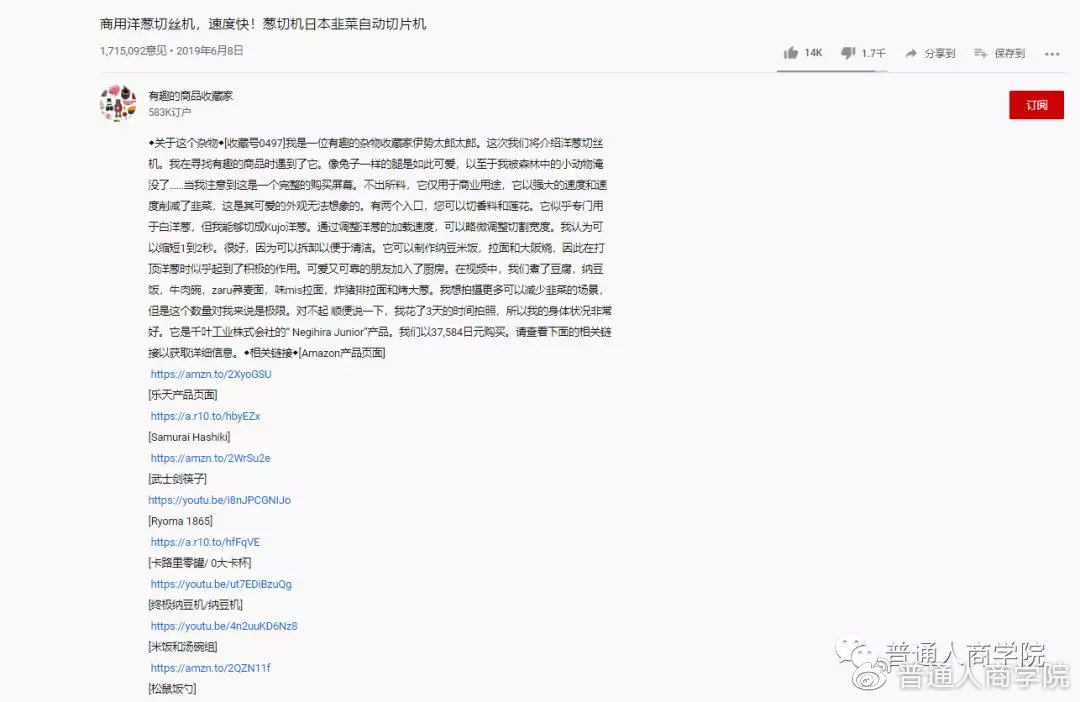
Task: Open the save-to-playlist options via 保存到
Action: tap(1000, 54)
